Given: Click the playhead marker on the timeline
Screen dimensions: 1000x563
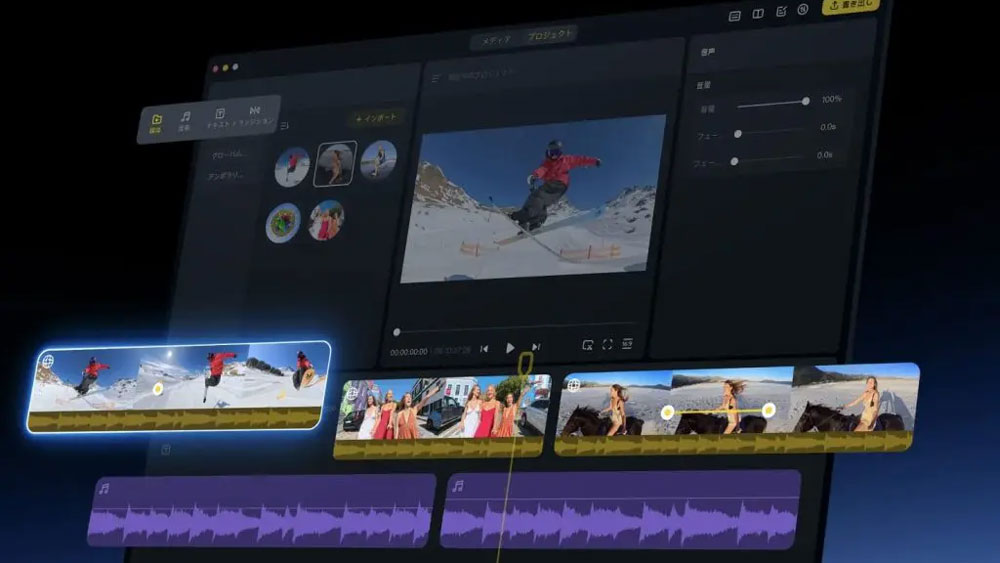Looking at the screenshot, I should 521,384.
